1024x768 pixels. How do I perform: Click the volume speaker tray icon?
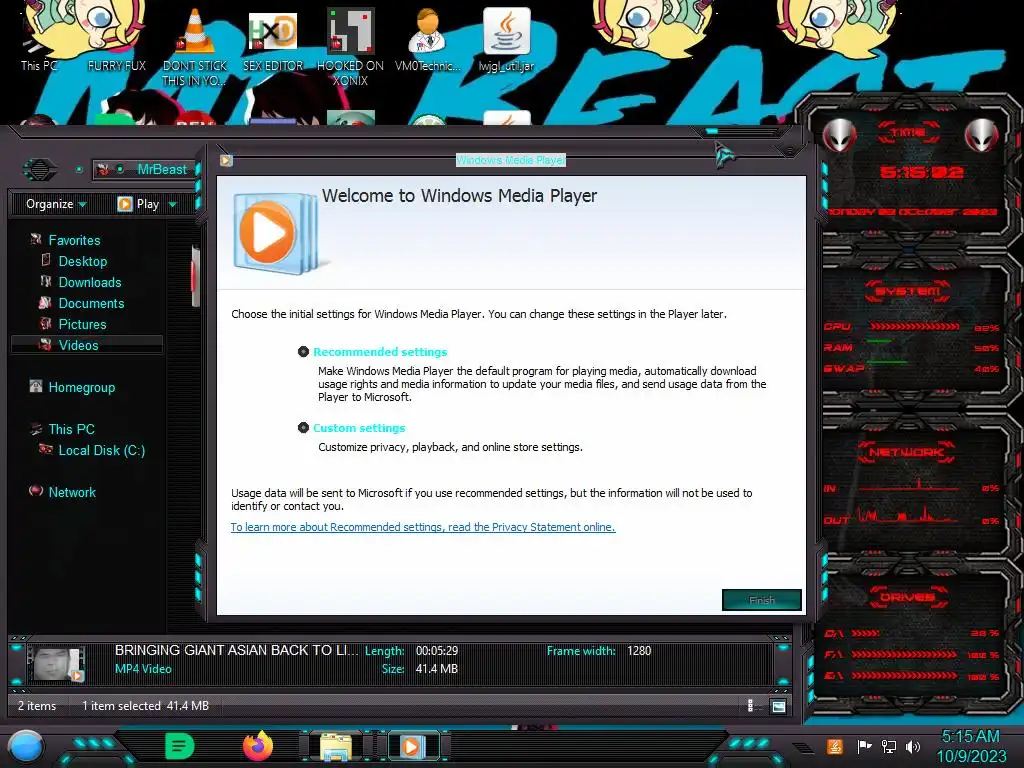(913, 746)
